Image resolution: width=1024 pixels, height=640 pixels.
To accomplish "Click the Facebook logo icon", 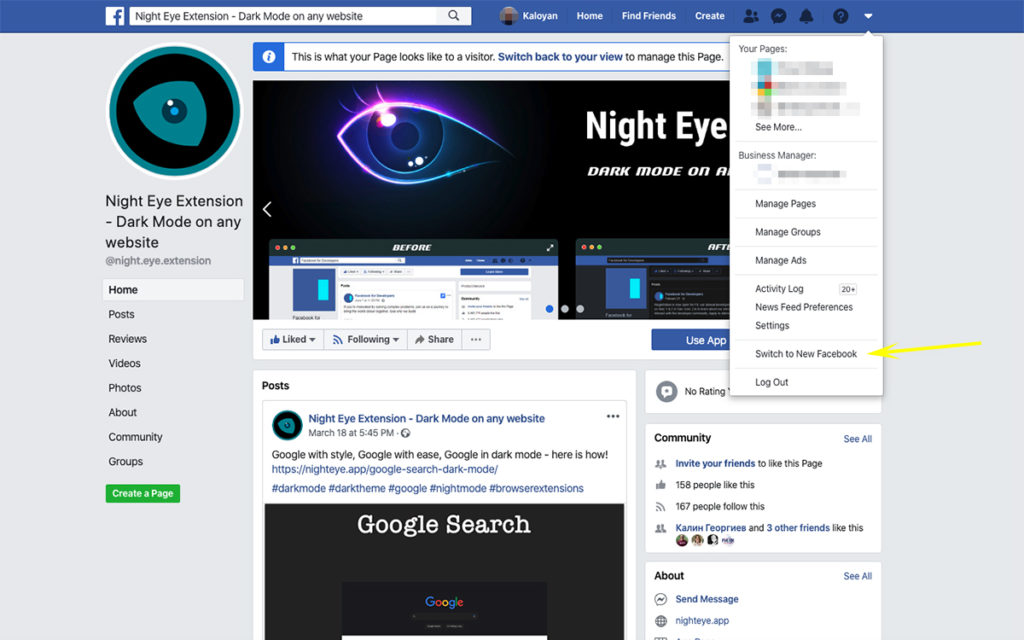I will click(x=115, y=16).
